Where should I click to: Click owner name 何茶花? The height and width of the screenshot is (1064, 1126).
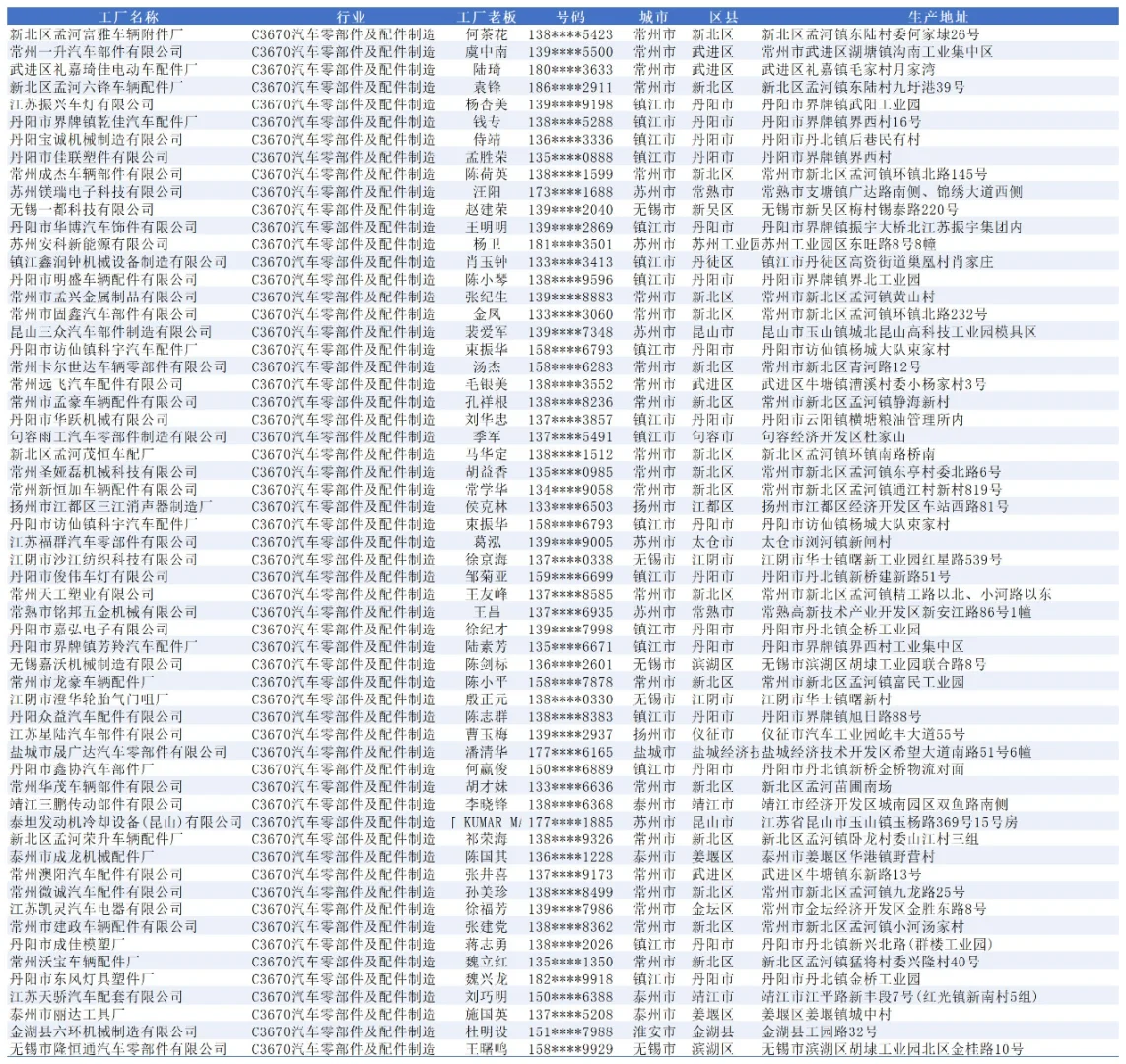[x=487, y=34]
